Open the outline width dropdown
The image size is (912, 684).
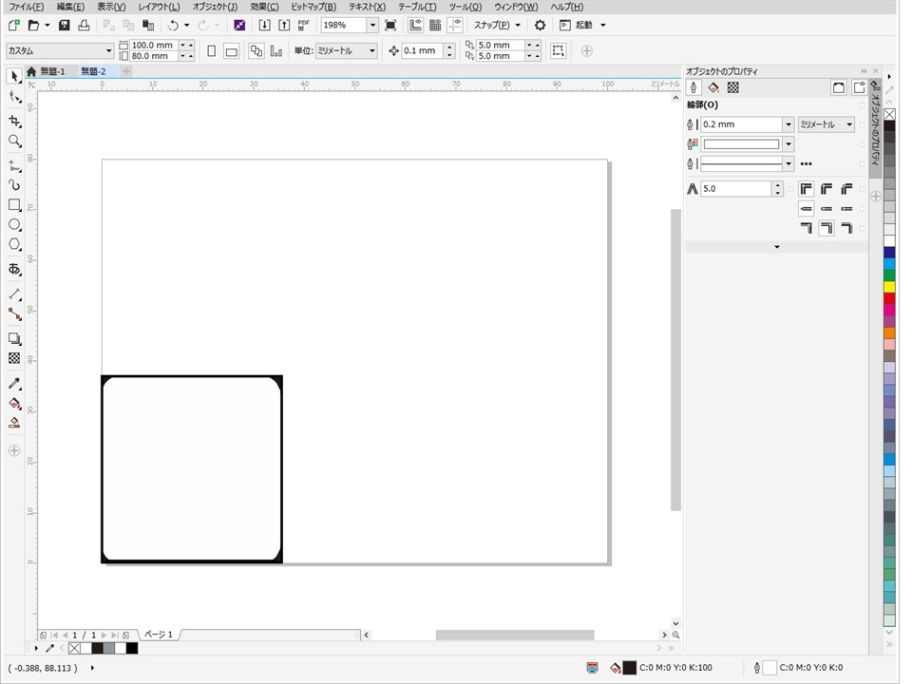tap(788, 124)
